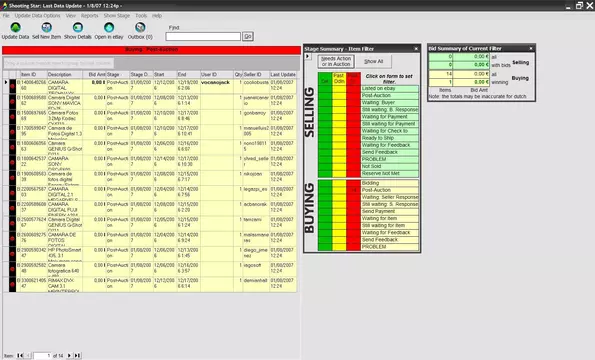Screen dimensions: 595x360
Task: Open the Show Stage menu
Action: click(x=116, y=16)
